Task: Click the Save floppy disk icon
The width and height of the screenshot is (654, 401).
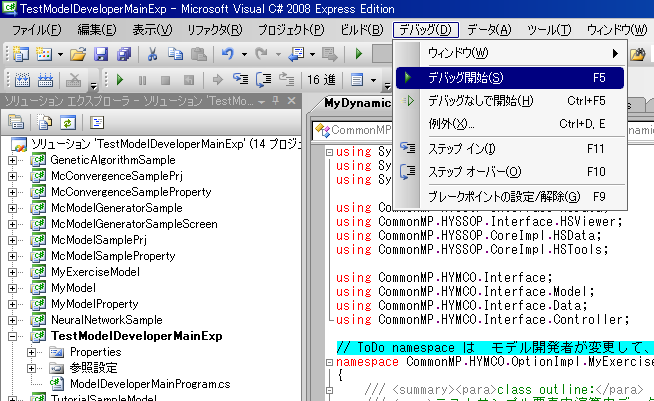Action: point(101,54)
